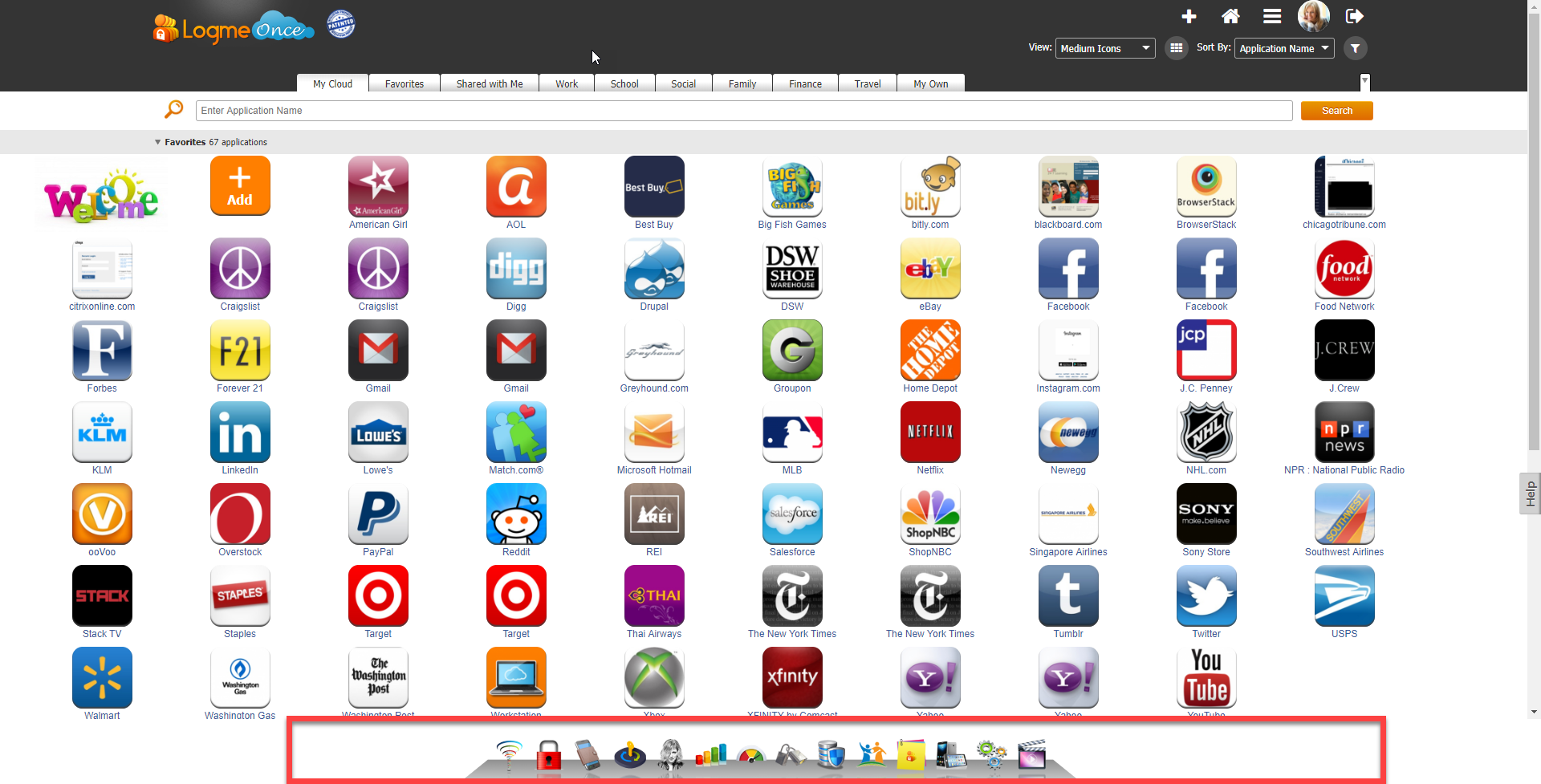Image resolution: width=1541 pixels, height=784 pixels.
Task: Focus the Enter Application Name search field
Action: coord(744,111)
